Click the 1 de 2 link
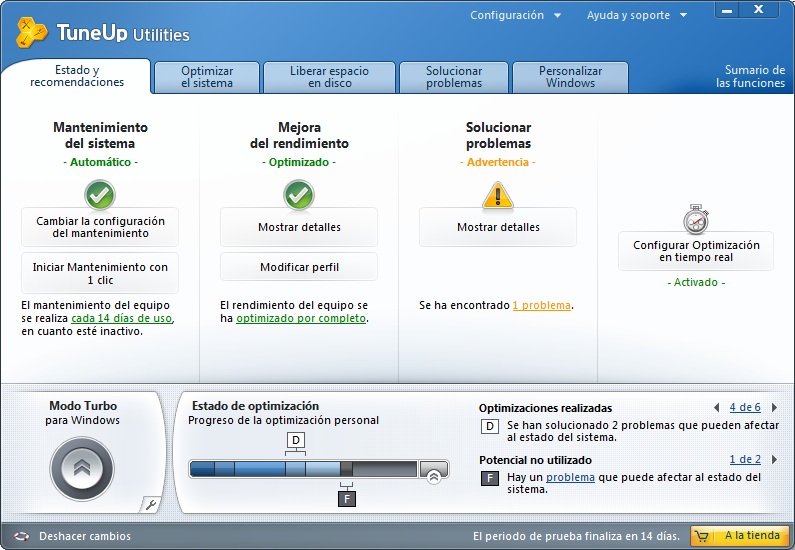This screenshot has height=550, width=795. (x=745, y=459)
